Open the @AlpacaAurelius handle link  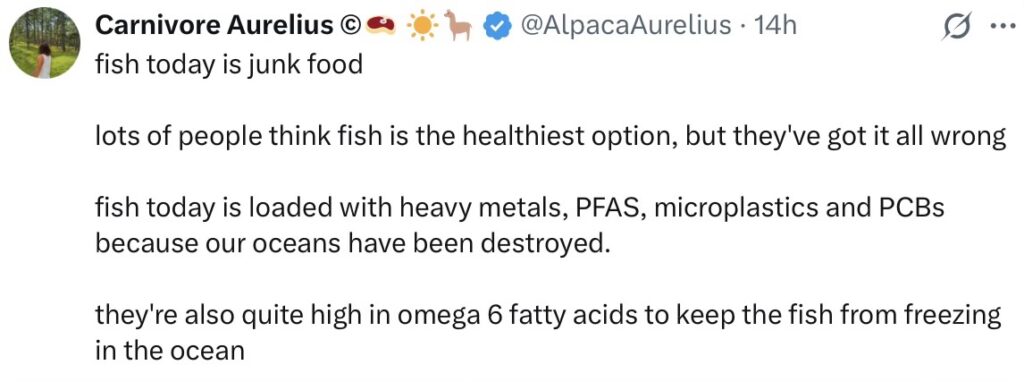[625, 25]
